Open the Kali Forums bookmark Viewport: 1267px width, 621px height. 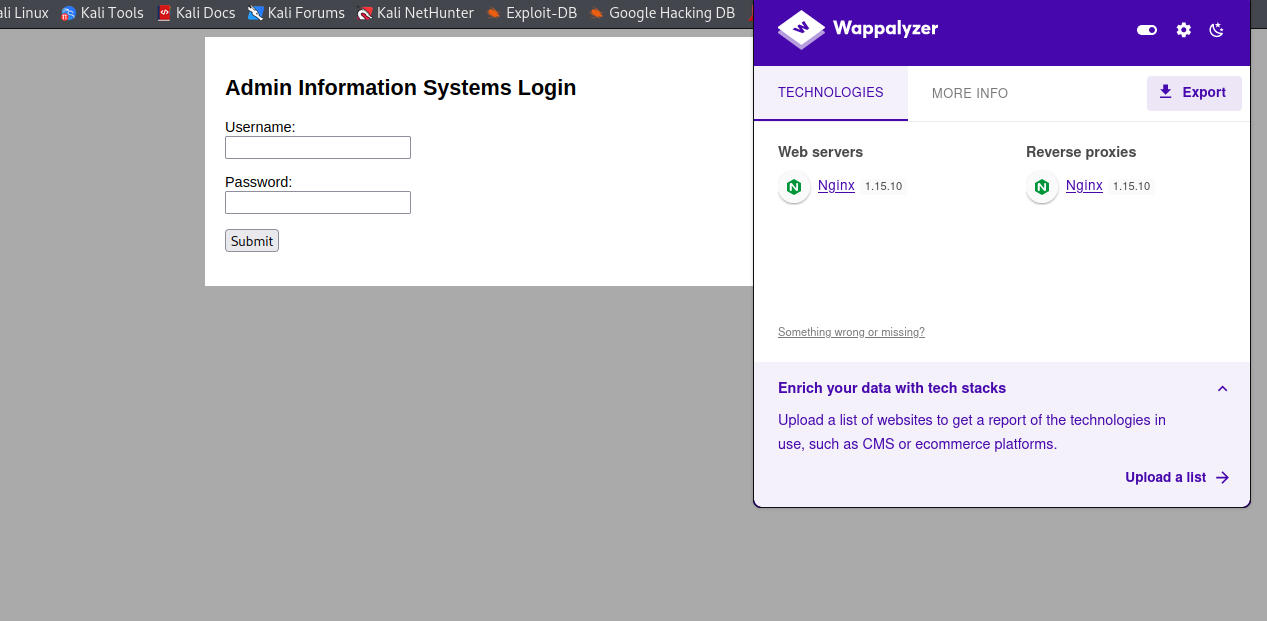coord(296,13)
